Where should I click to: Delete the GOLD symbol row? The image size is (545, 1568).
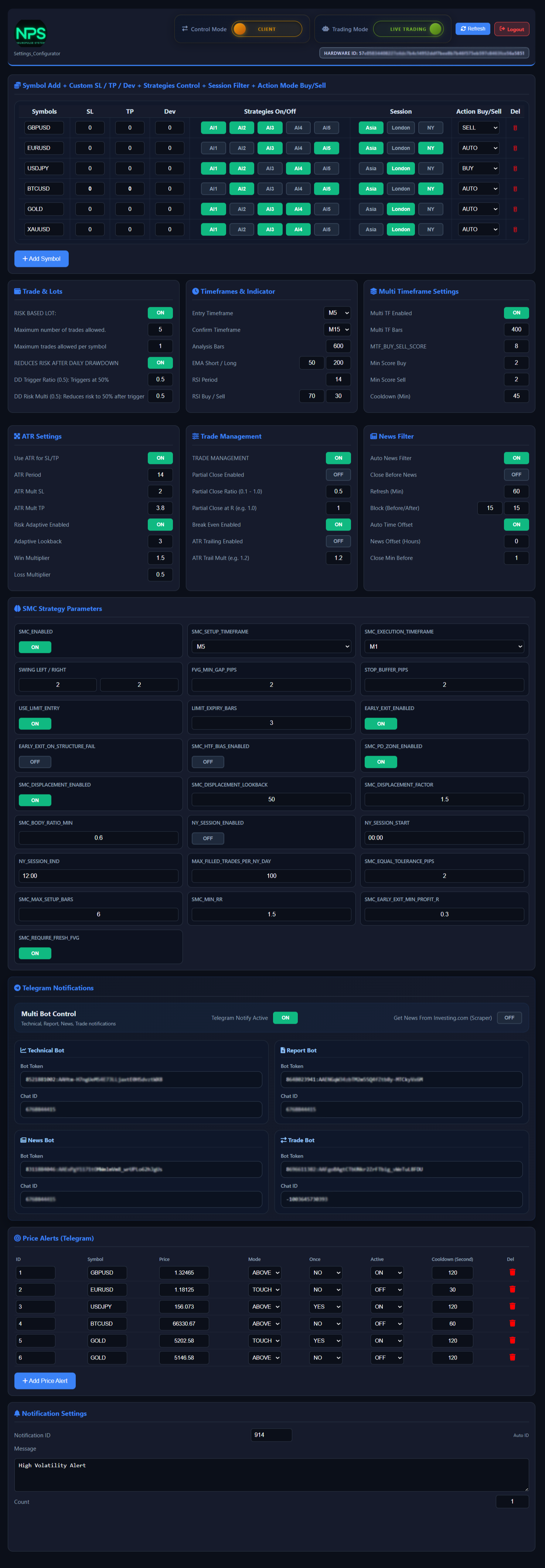[x=515, y=209]
